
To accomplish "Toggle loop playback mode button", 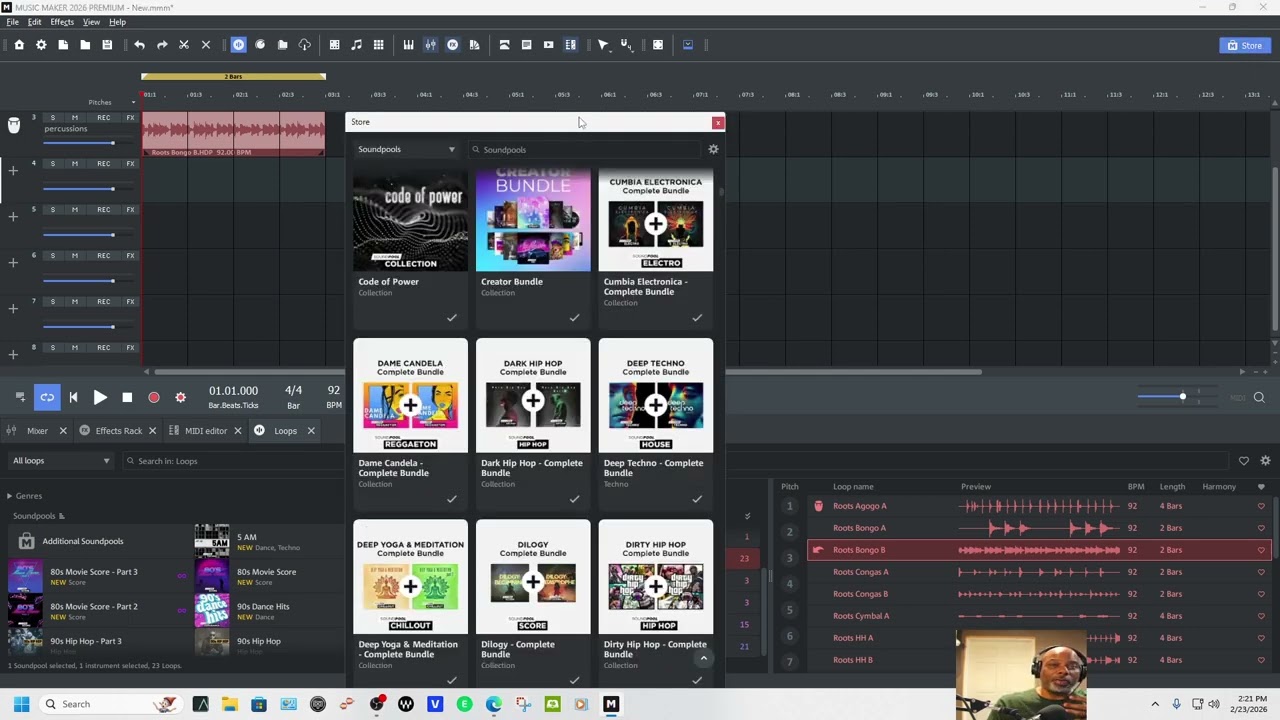I will (x=47, y=397).
